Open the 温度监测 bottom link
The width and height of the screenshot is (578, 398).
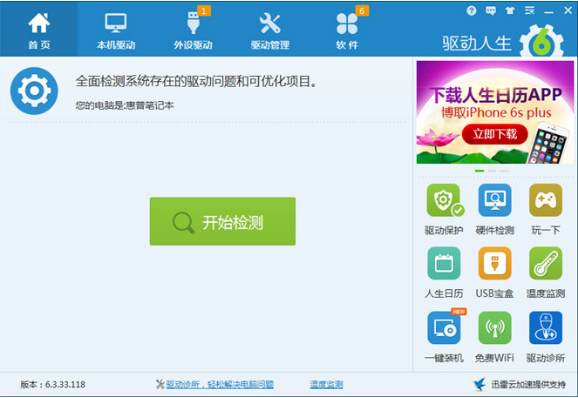pyautogui.click(x=326, y=384)
